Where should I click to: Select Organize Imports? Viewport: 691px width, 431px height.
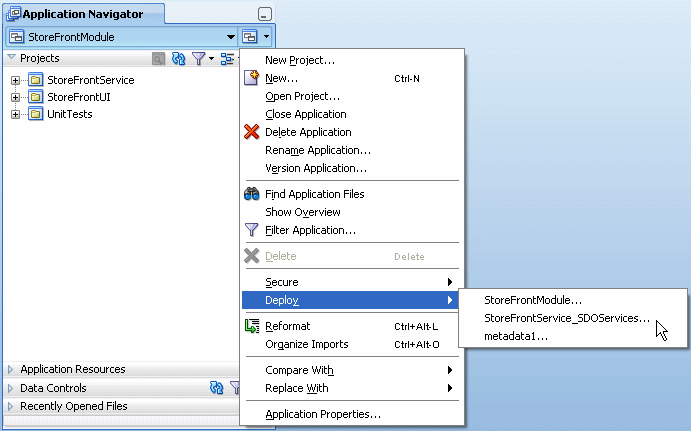click(x=353, y=344)
